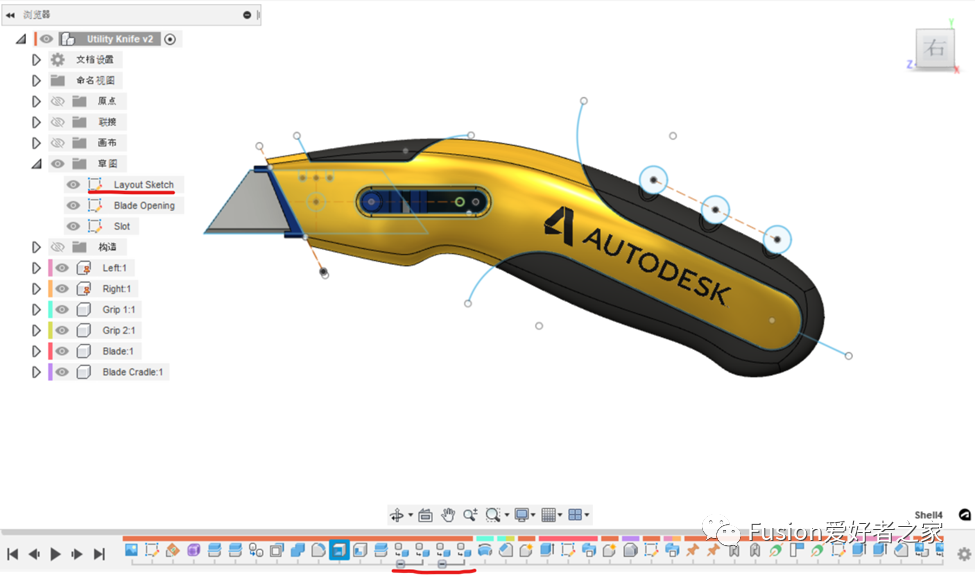The width and height of the screenshot is (975, 575).
Task: Show the 原点 origin folder
Action: point(58,101)
